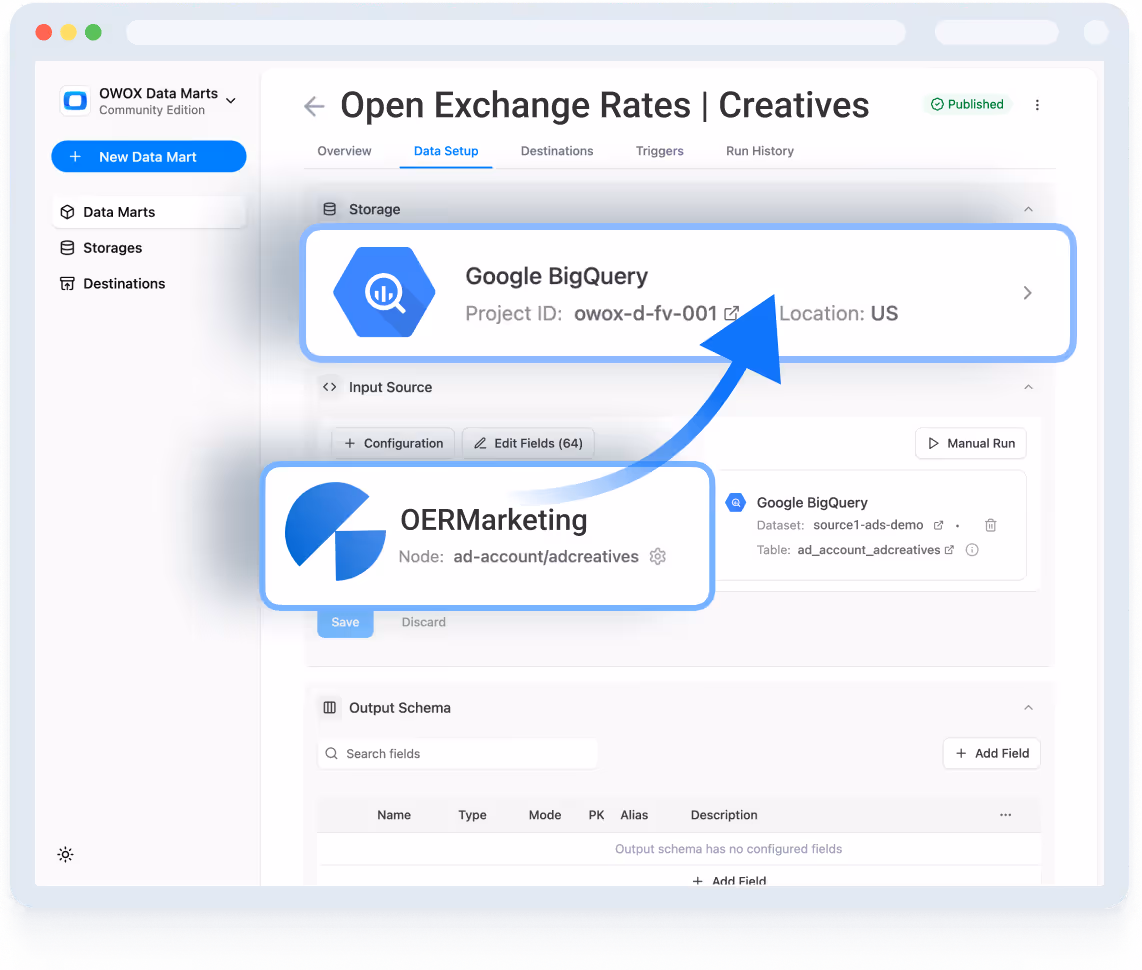Click the Type column header
Image resolution: width=1142 pixels, height=970 pixels.
(472, 815)
